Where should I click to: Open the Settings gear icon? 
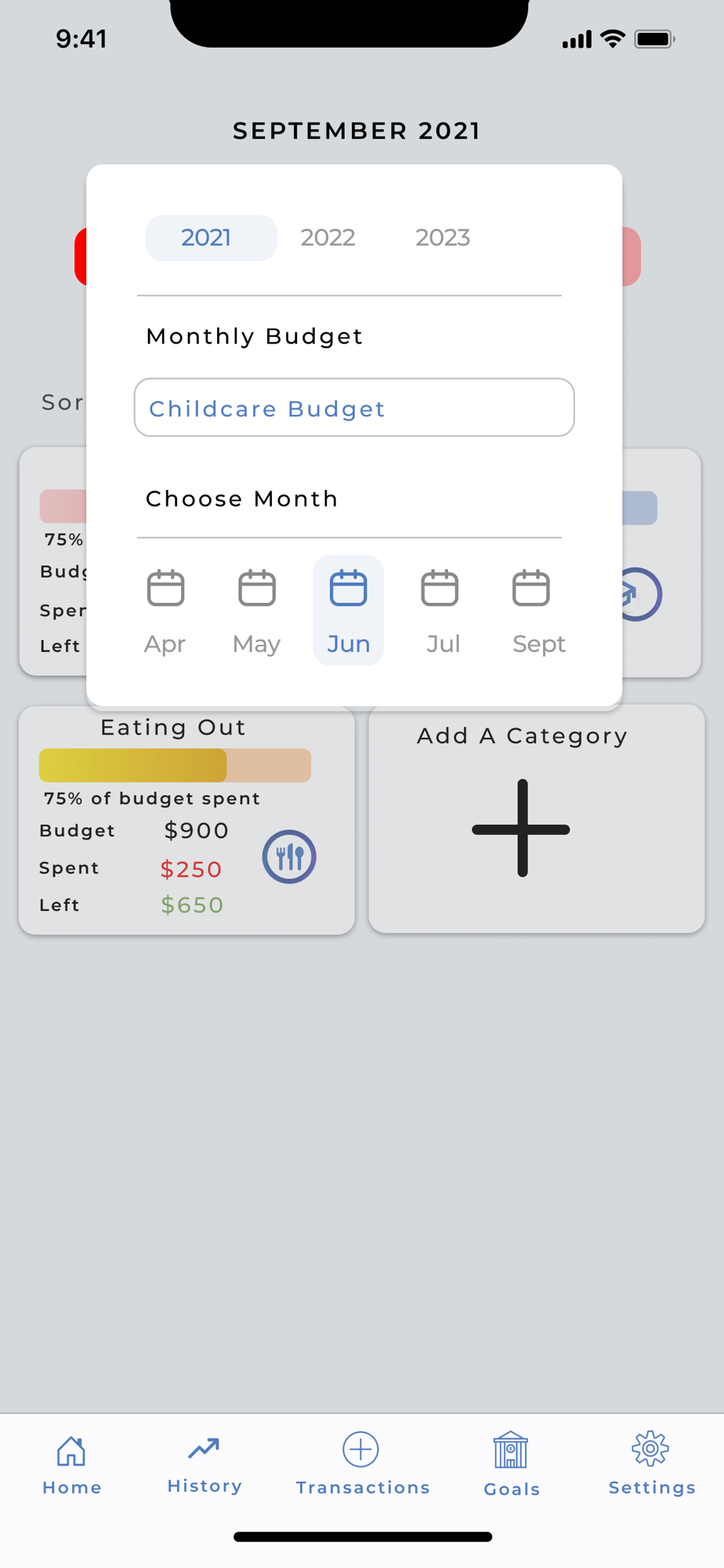(650, 1449)
